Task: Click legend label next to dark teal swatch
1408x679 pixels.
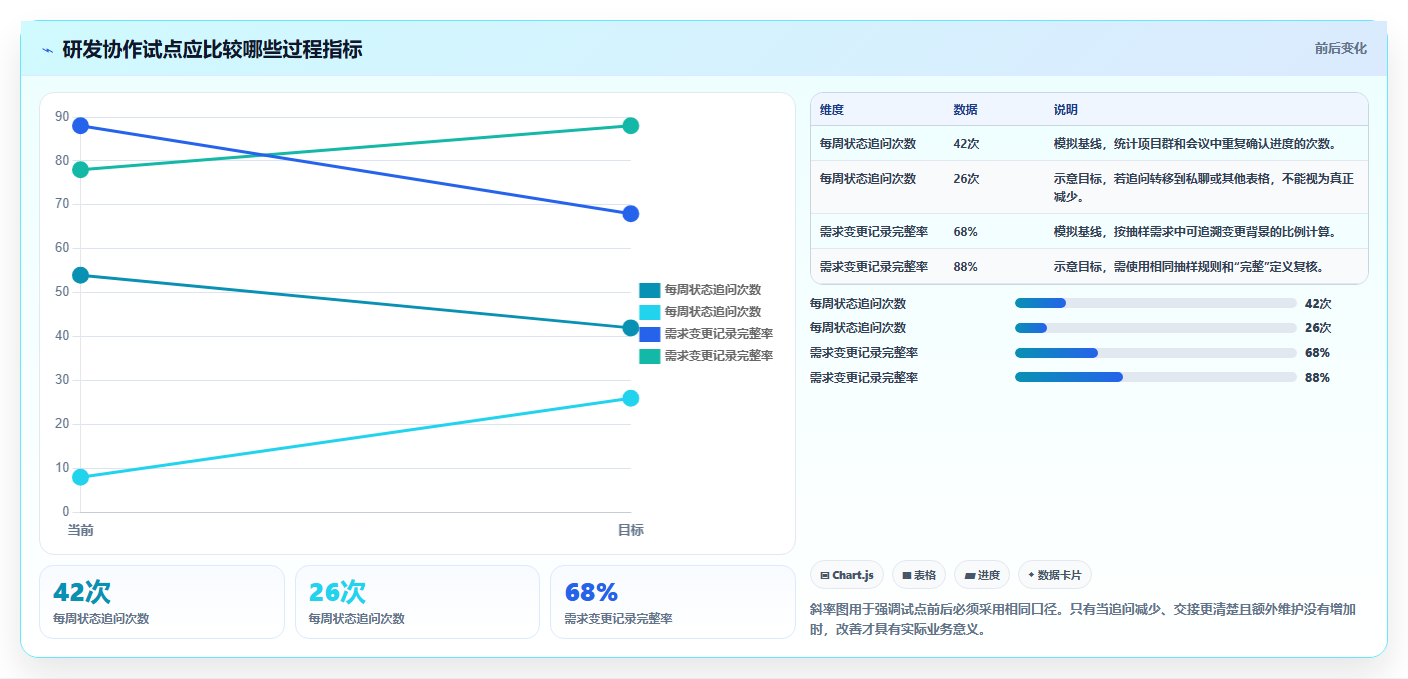Action: point(713,290)
